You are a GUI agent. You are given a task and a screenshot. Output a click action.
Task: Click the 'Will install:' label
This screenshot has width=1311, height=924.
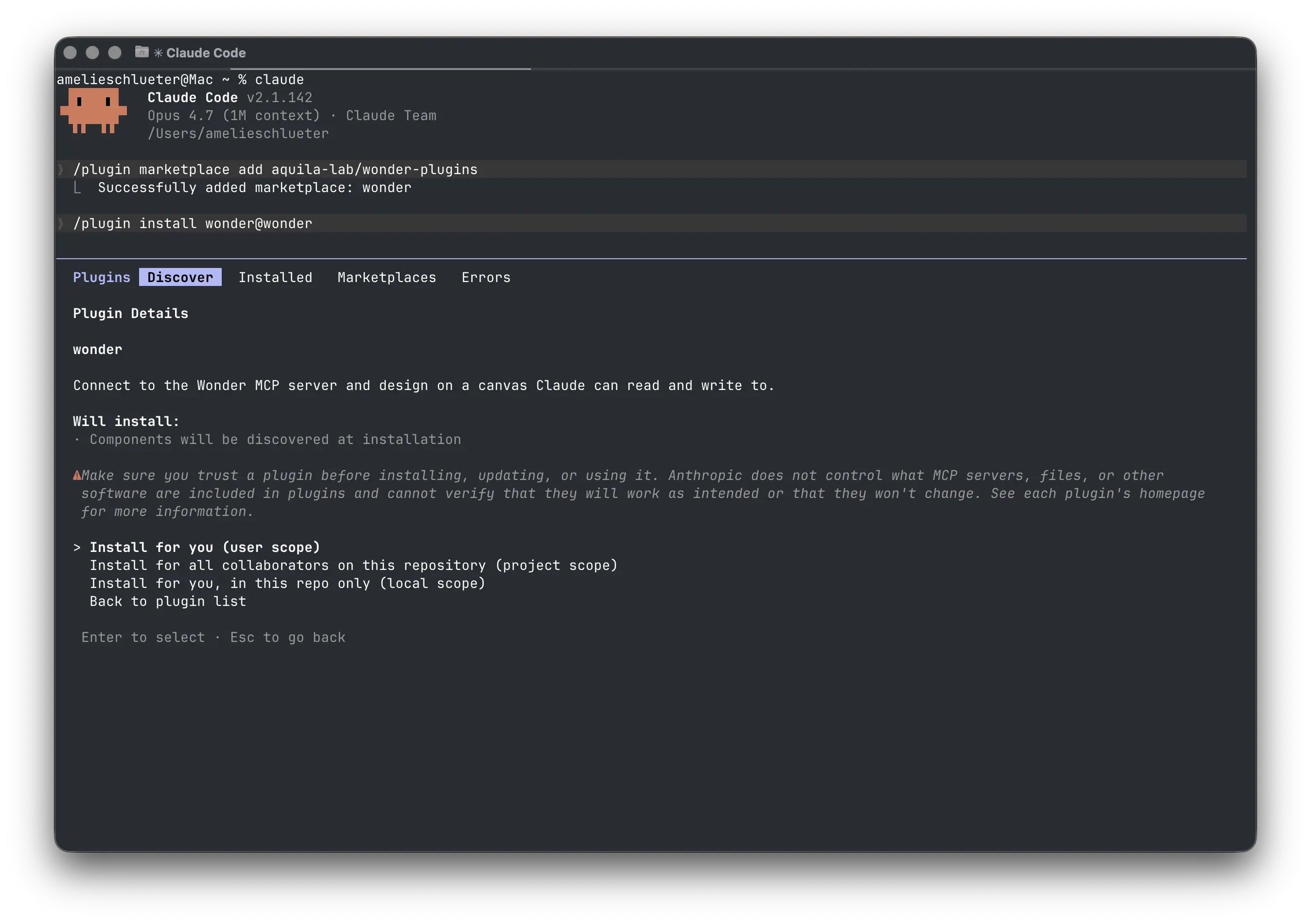[x=126, y=421]
